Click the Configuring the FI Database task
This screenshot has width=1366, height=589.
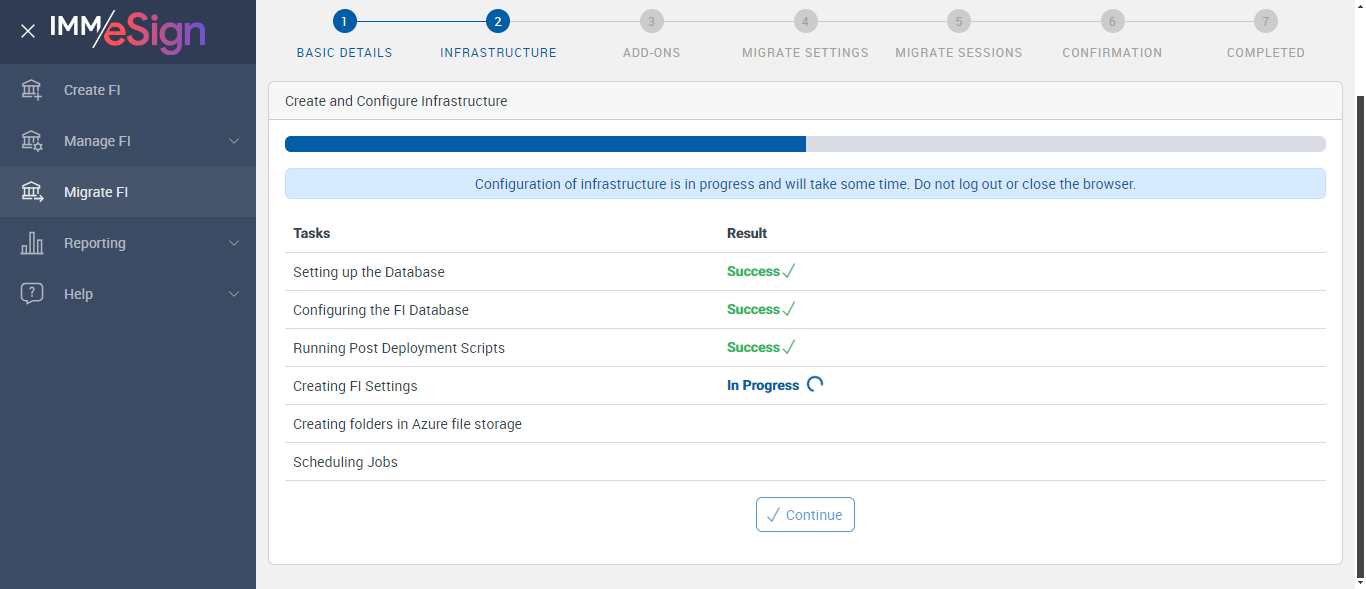pyautogui.click(x=381, y=310)
